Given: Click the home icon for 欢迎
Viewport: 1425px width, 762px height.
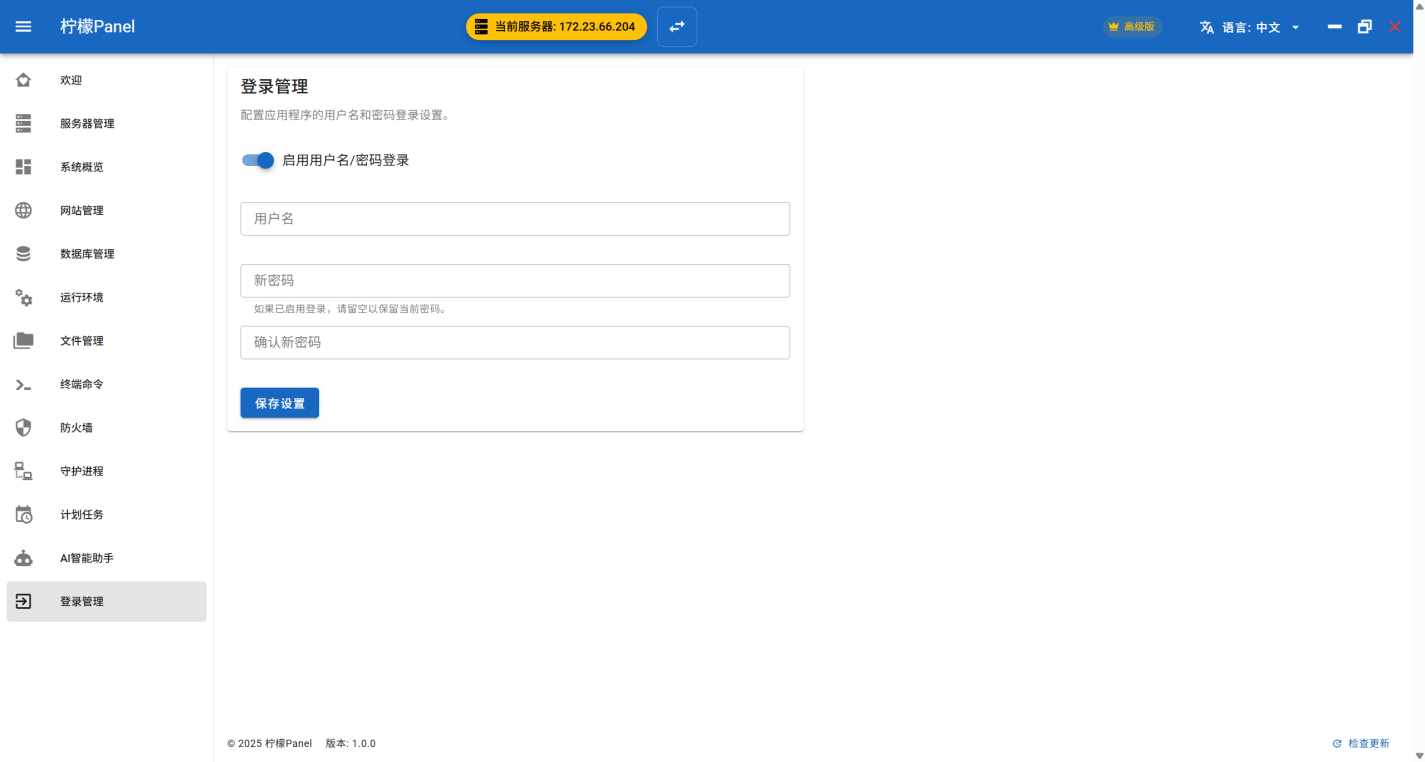Looking at the screenshot, I should [x=23, y=80].
